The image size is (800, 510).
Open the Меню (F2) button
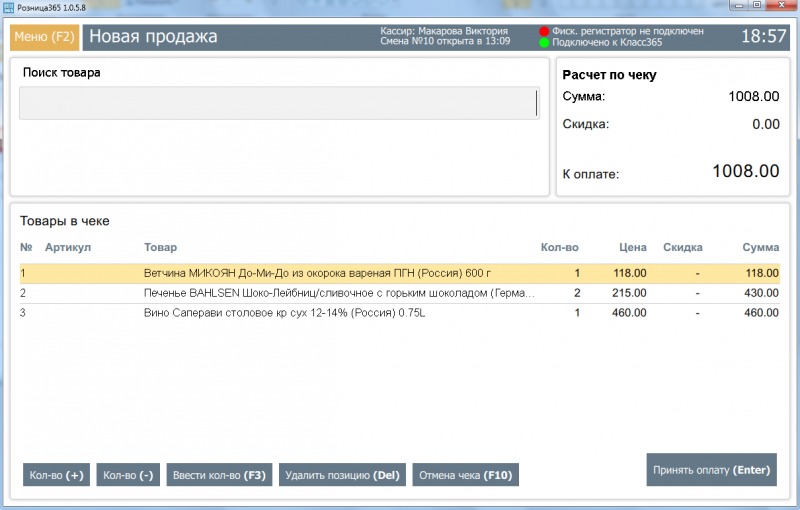click(44, 37)
